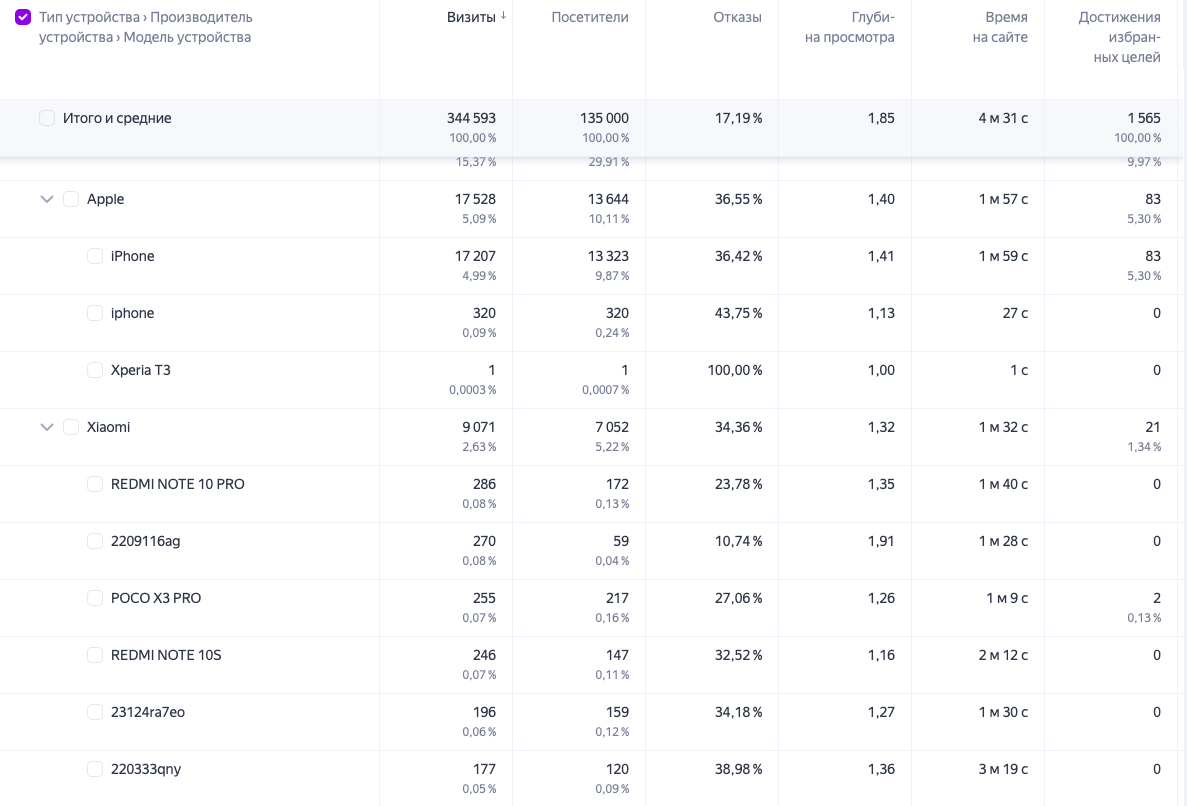
Task: Select the REDMI NOTE 10S row label
Action: (x=166, y=655)
